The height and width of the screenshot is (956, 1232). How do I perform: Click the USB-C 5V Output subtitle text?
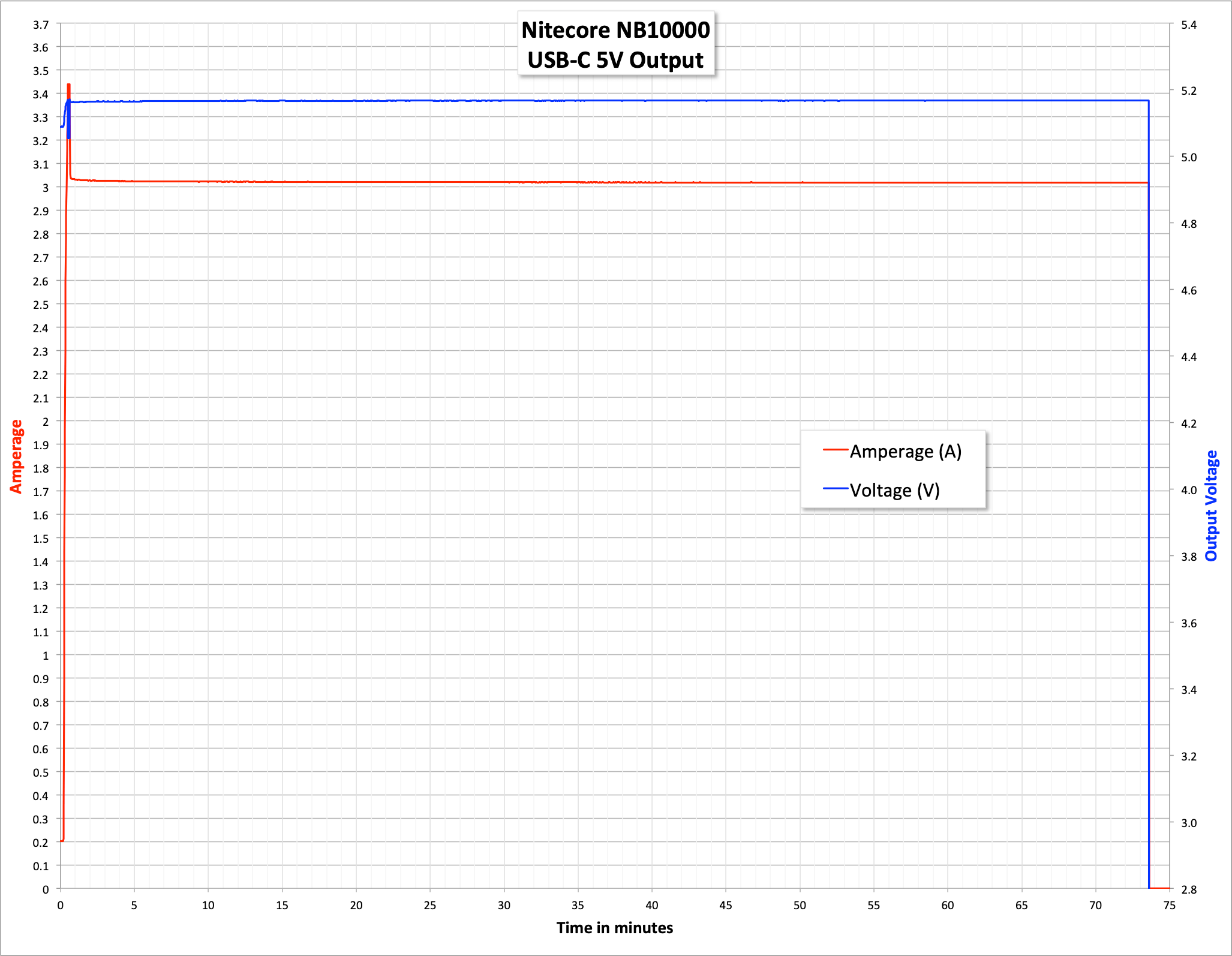615,60
